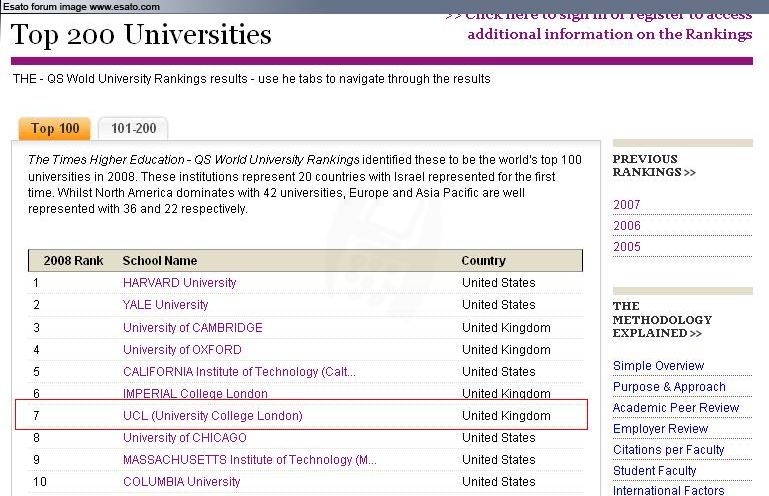Select the Top 200 Universities page title
The image size is (769, 496).
[x=141, y=35]
